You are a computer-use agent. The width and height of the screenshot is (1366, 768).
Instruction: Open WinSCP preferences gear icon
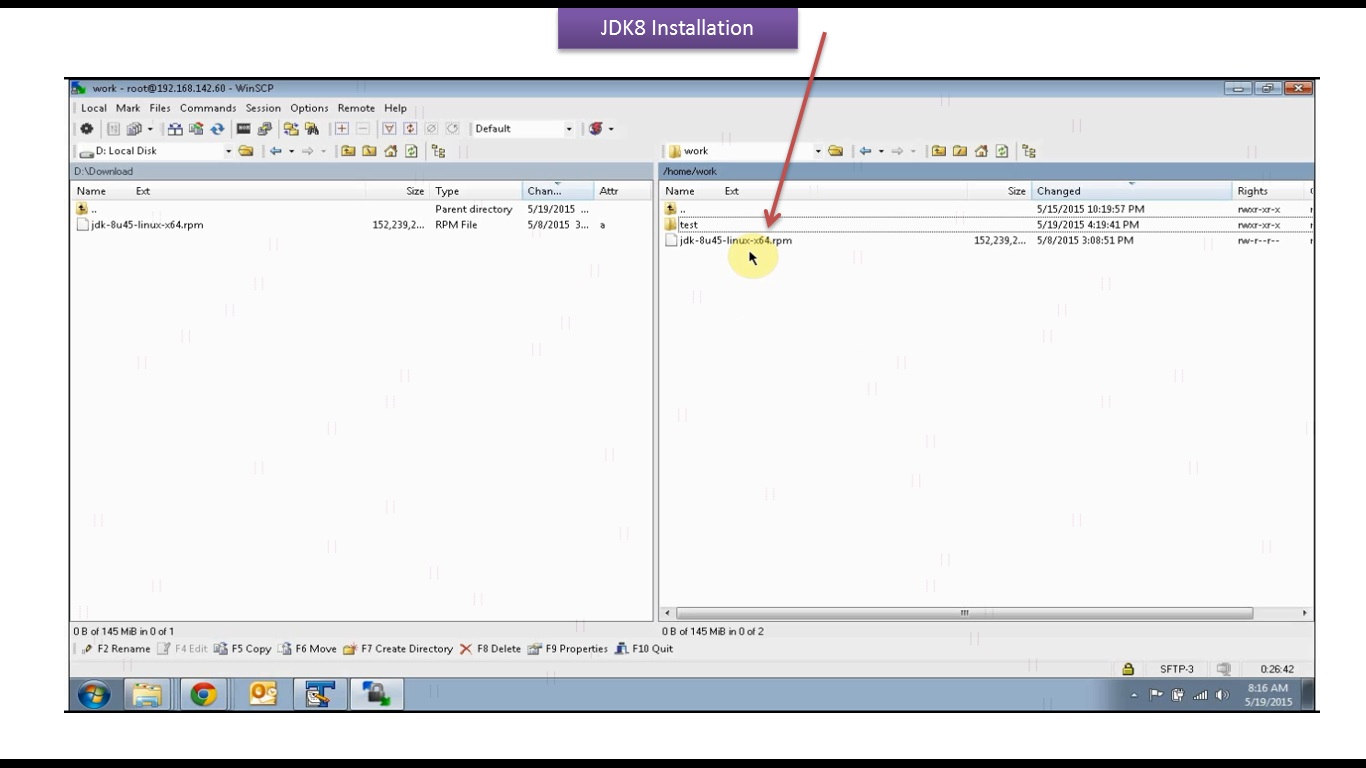tap(87, 129)
